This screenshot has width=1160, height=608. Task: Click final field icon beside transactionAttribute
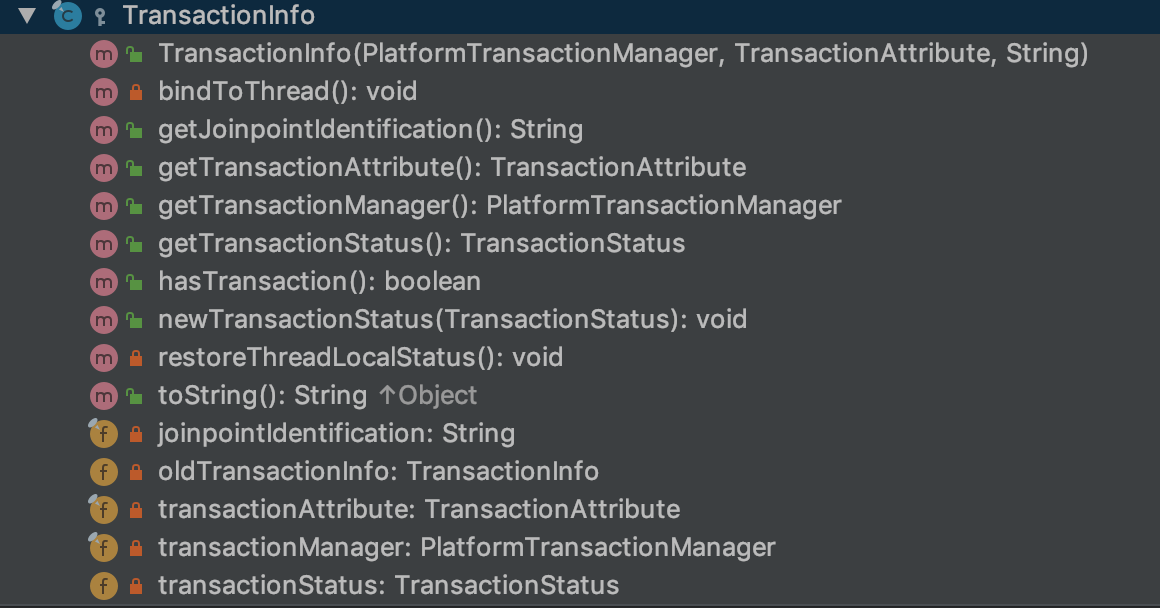(103, 510)
